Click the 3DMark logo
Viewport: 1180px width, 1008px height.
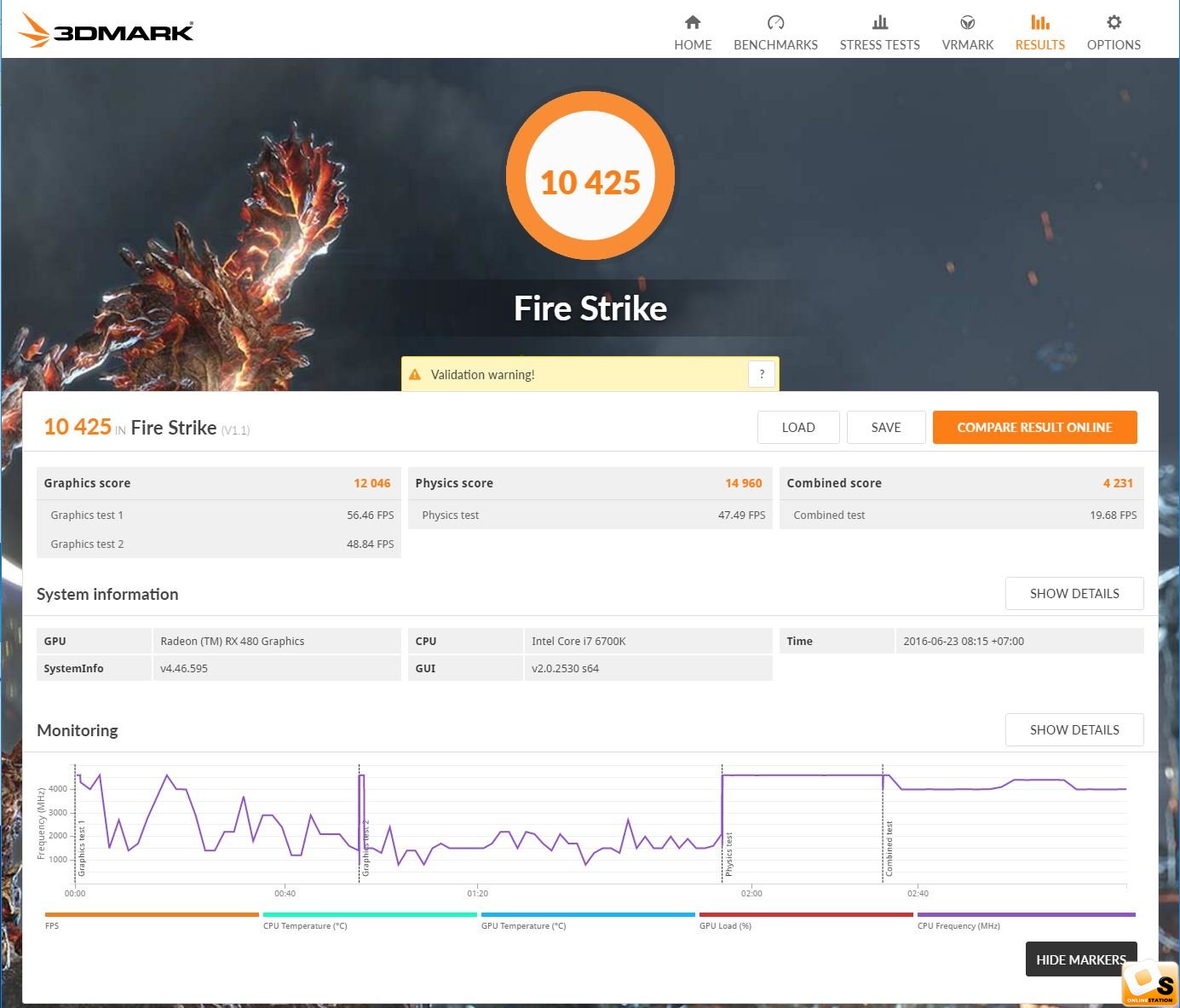pos(106,30)
